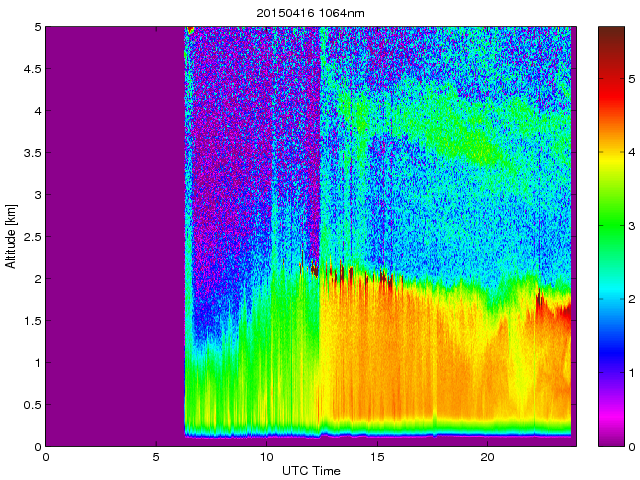Click the y-axis tick label '1.5'

pyautogui.click(x=33, y=321)
